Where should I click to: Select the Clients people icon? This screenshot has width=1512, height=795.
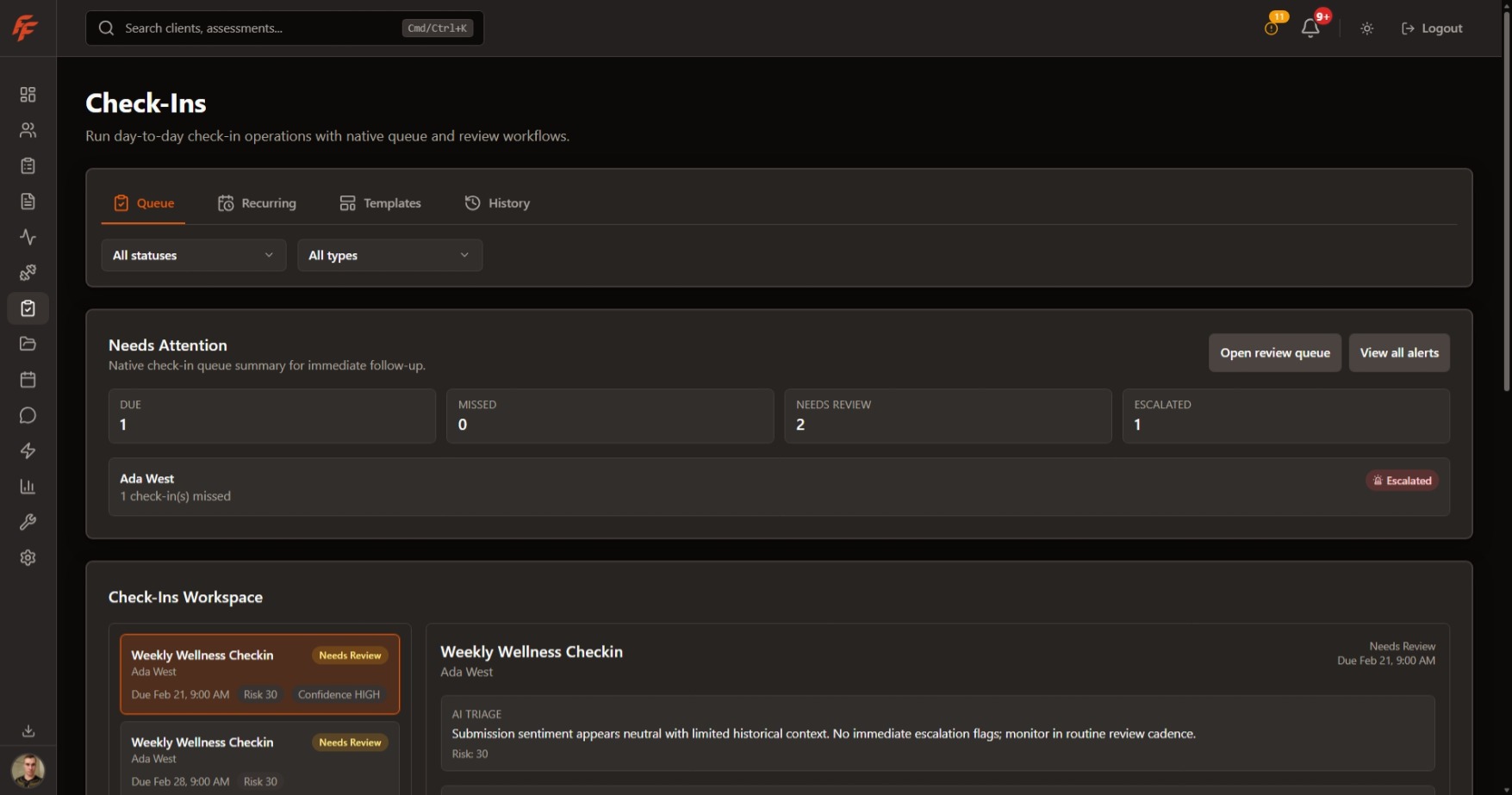tap(28, 130)
